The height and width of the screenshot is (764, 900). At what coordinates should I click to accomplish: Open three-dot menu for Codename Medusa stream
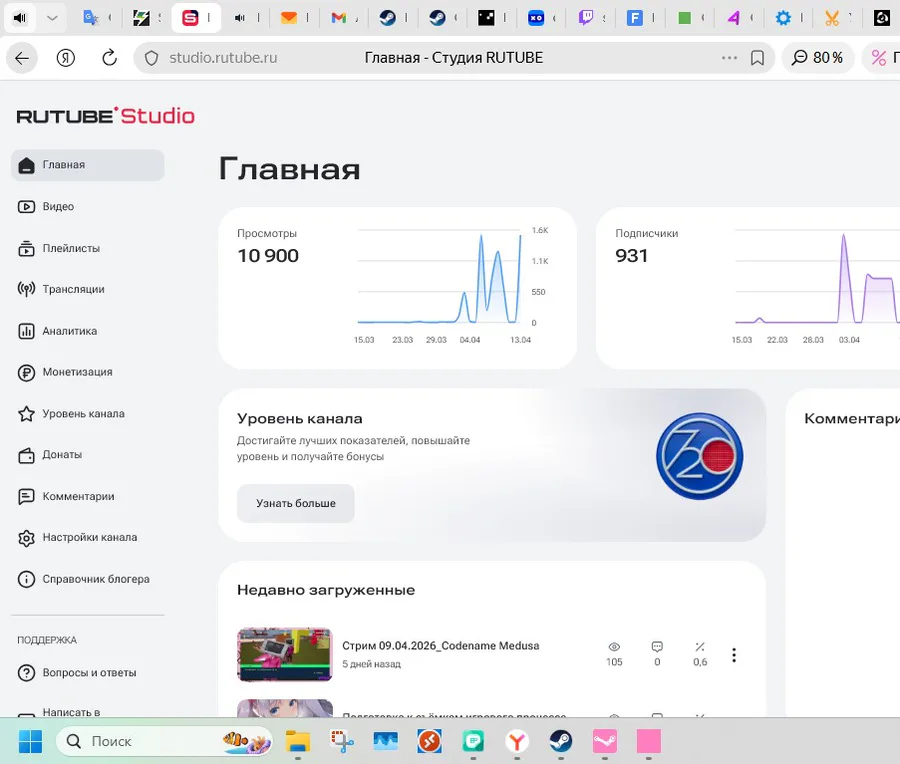(x=734, y=655)
